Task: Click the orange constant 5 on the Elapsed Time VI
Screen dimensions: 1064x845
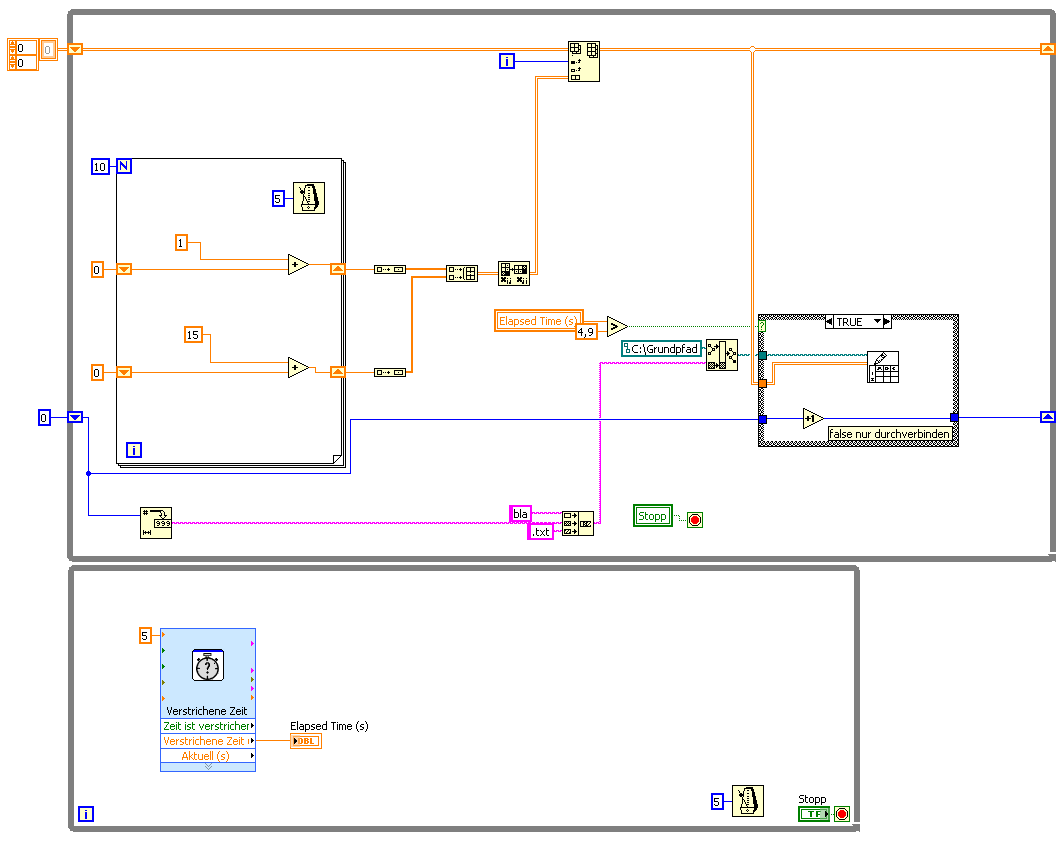Action: 145,636
